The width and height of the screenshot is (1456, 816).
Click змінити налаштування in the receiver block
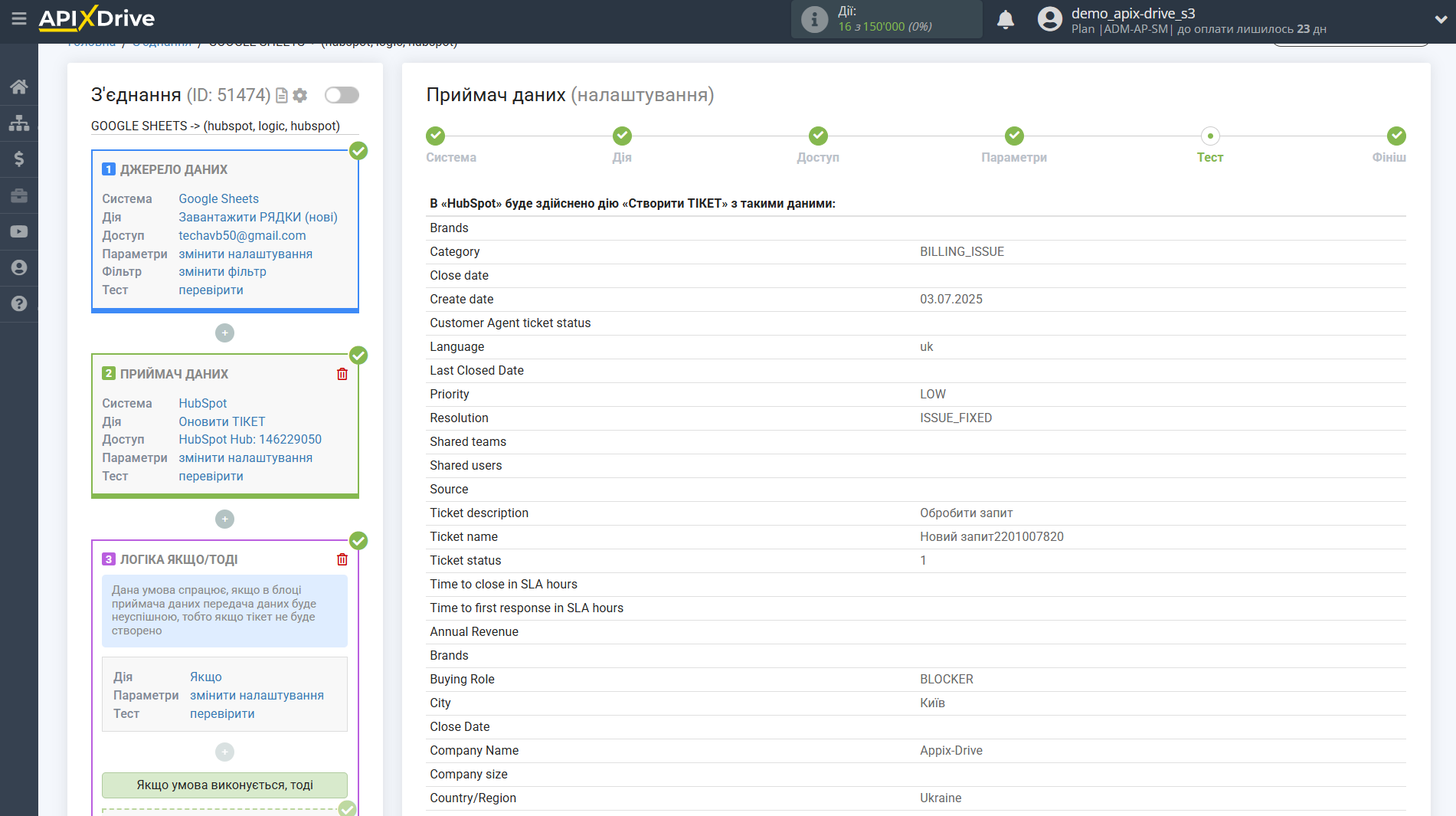pyautogui.click(x=245, y=457)
